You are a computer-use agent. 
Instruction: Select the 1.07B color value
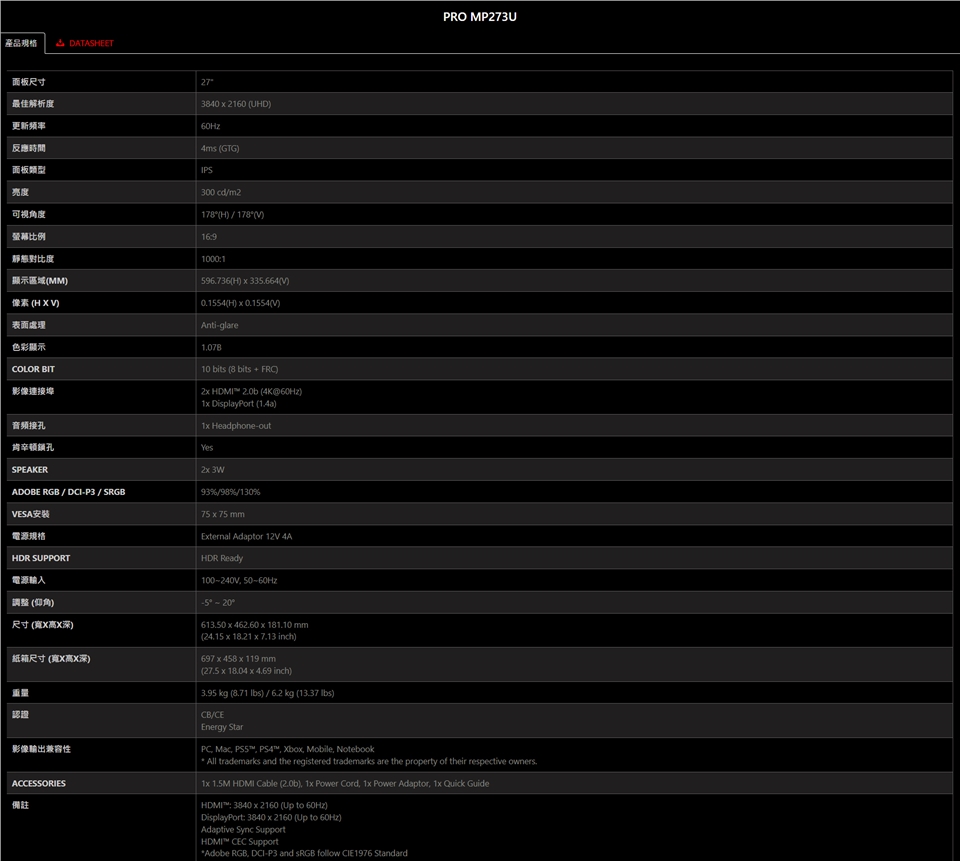tap(211, 347)
